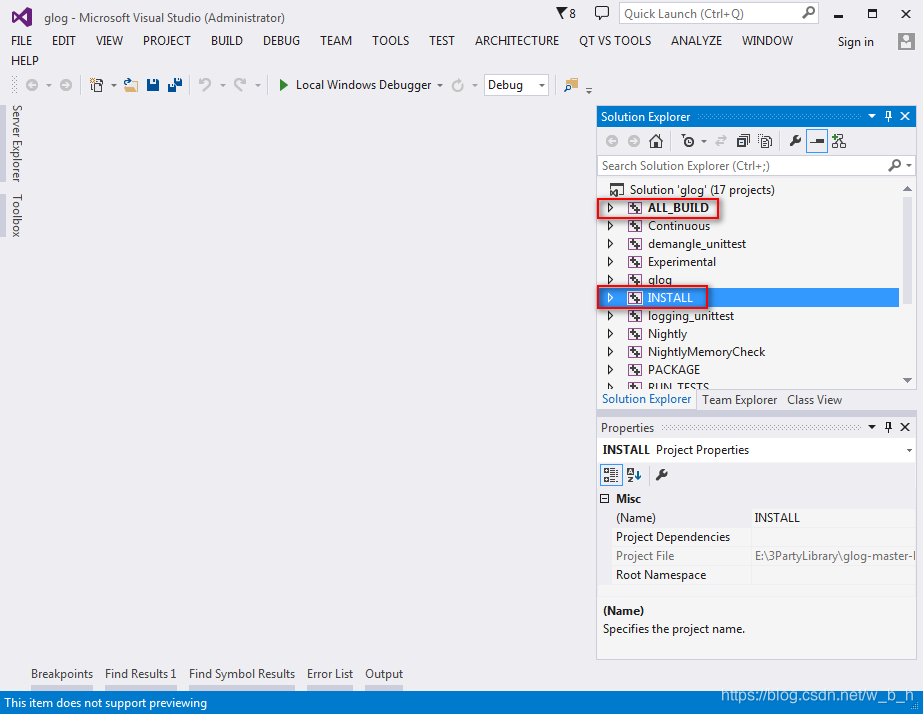This screenshot has width=923, height=714.
Task: Toggle Alphabetical sort in Properties panel
Action: point(634,474)
